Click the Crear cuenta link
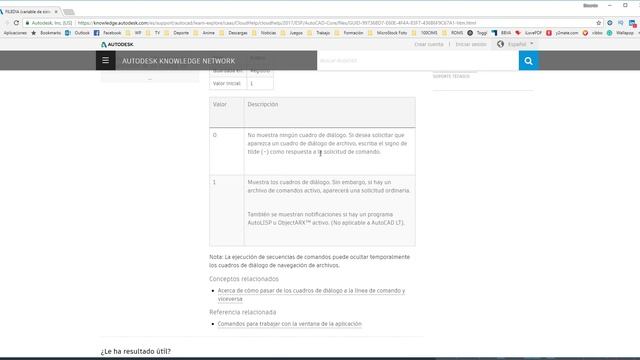Screen dimensions: 640x360 pos(429,44)
